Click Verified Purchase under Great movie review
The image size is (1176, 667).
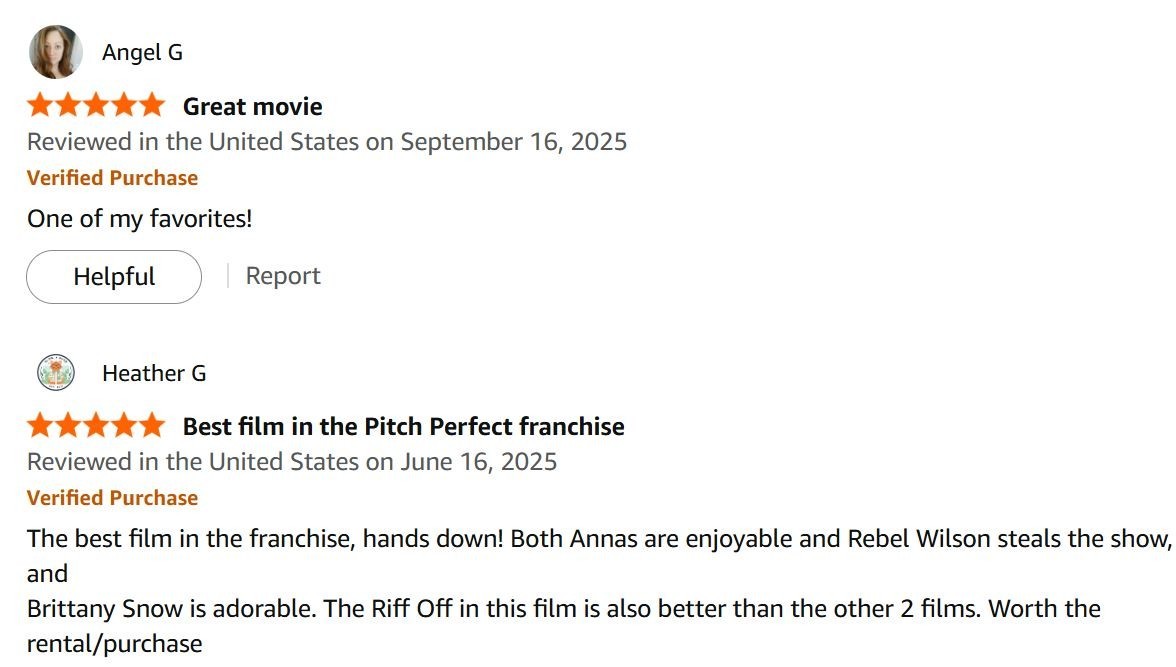point(112,178)
